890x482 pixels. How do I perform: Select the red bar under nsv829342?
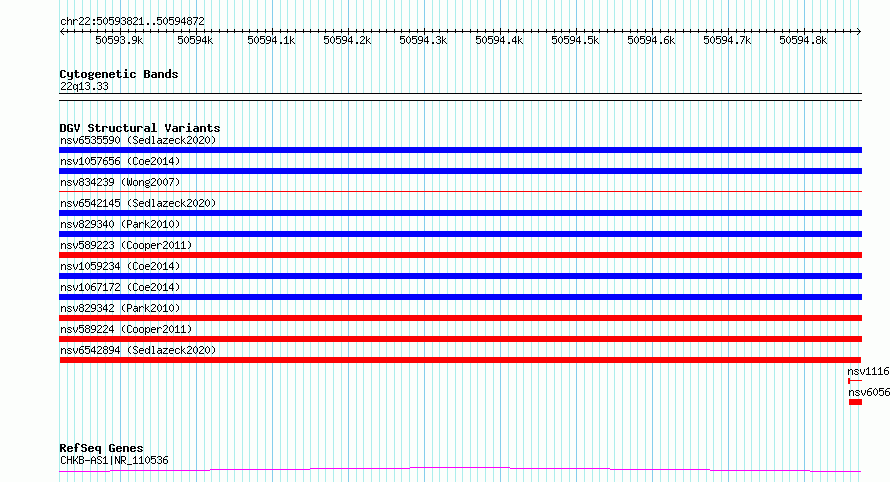[460, 318]
